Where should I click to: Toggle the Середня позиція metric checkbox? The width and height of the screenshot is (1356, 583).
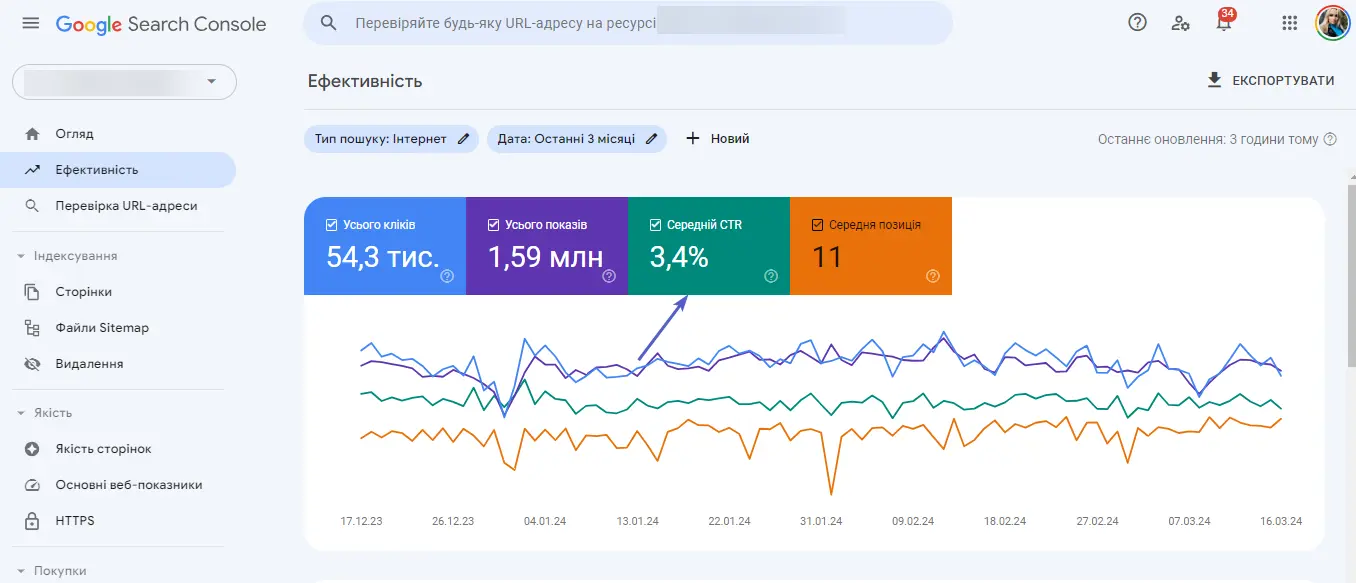(x=816, y=224)
